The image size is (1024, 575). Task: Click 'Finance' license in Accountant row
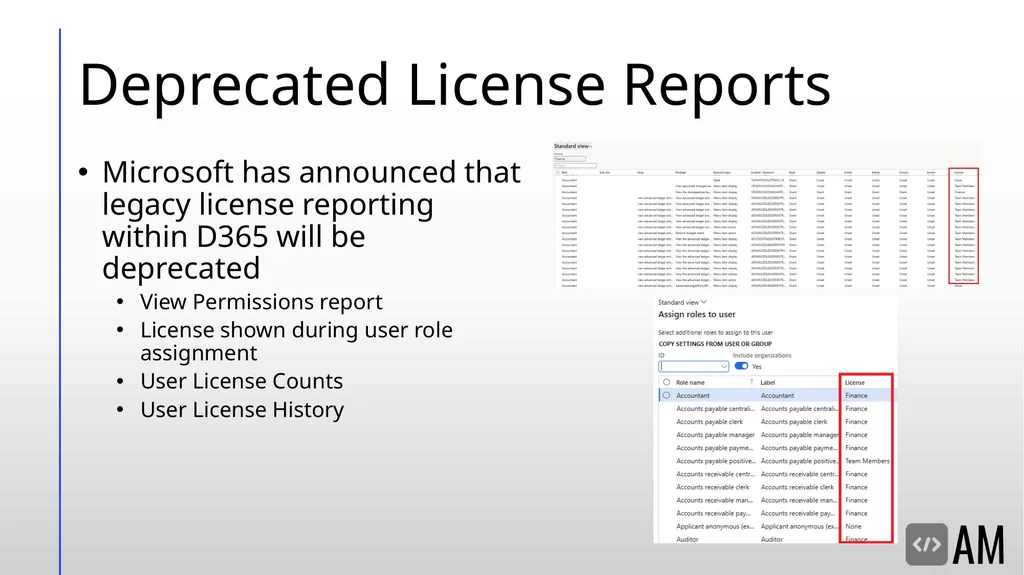coord(856,395)
